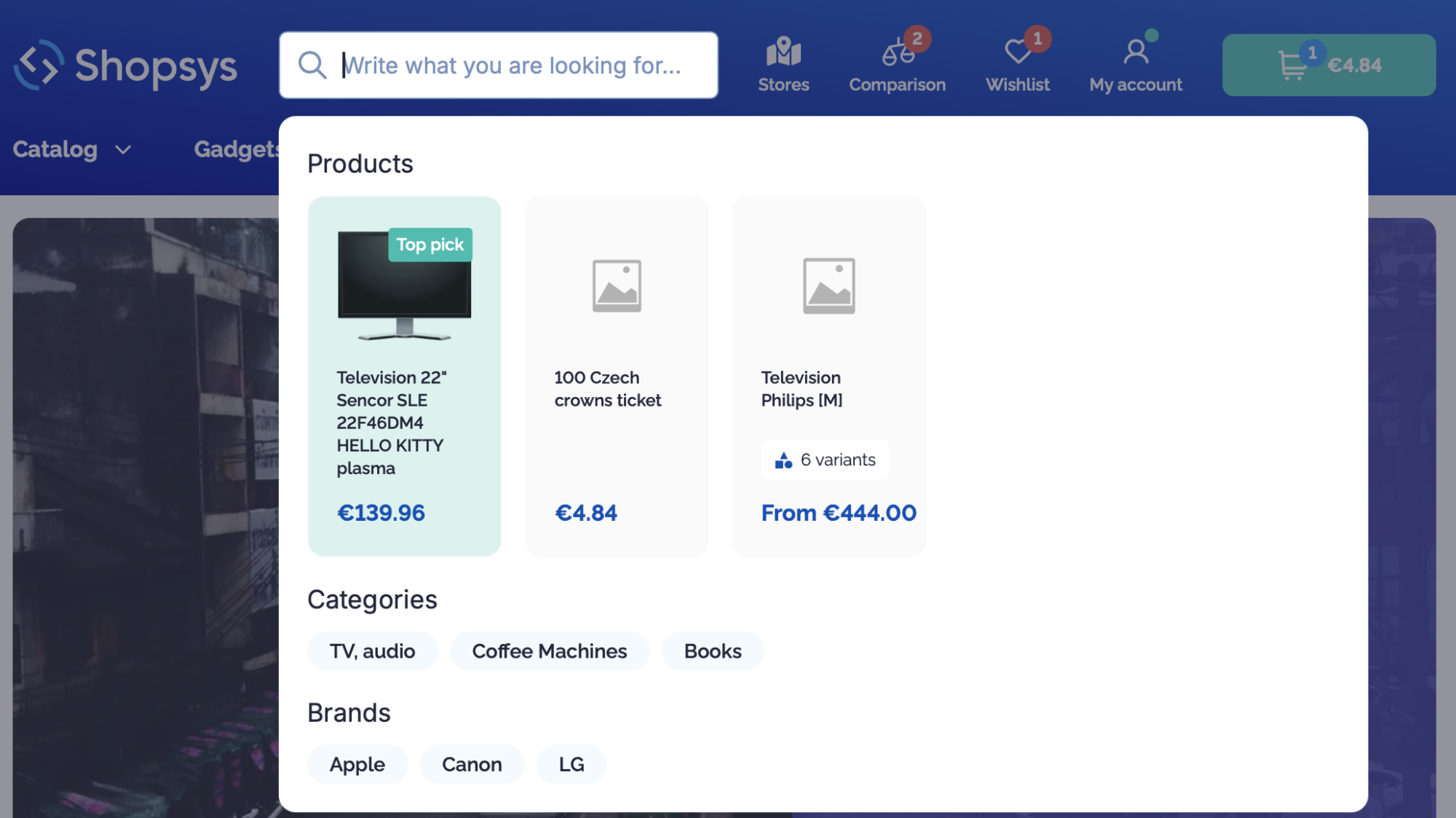Select the Books category chip
Image resolution: width=1456 pixels, height=818 pixels.
coord(713,651)
